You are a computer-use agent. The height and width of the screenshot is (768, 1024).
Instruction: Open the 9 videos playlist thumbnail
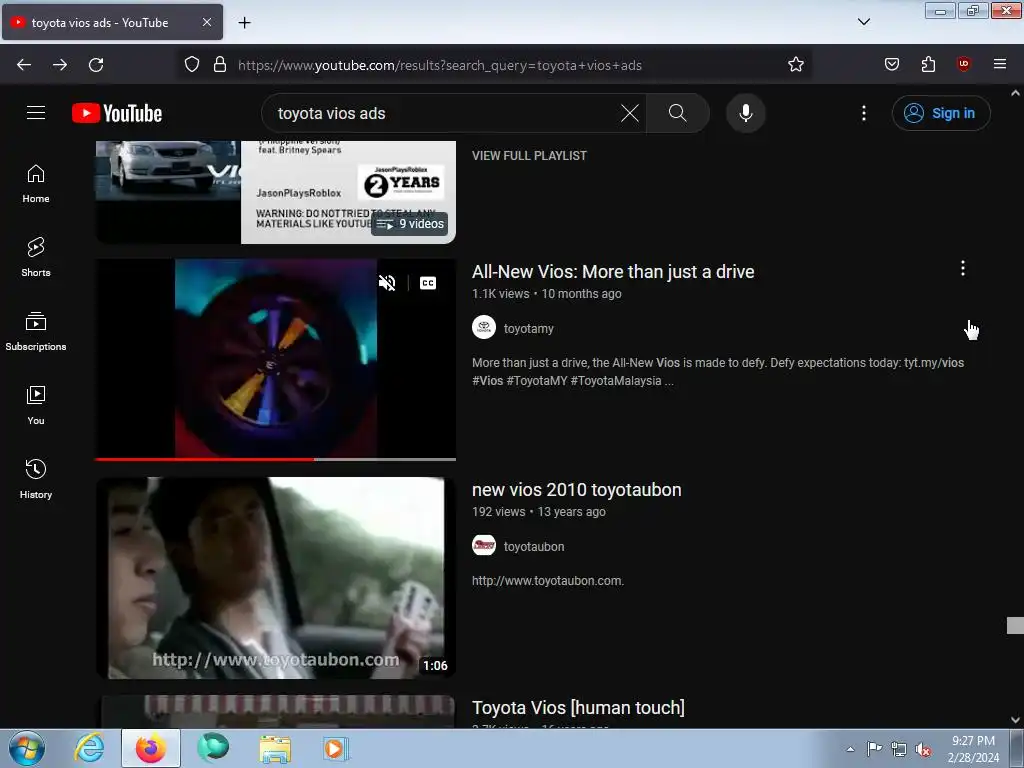(276, 192)
